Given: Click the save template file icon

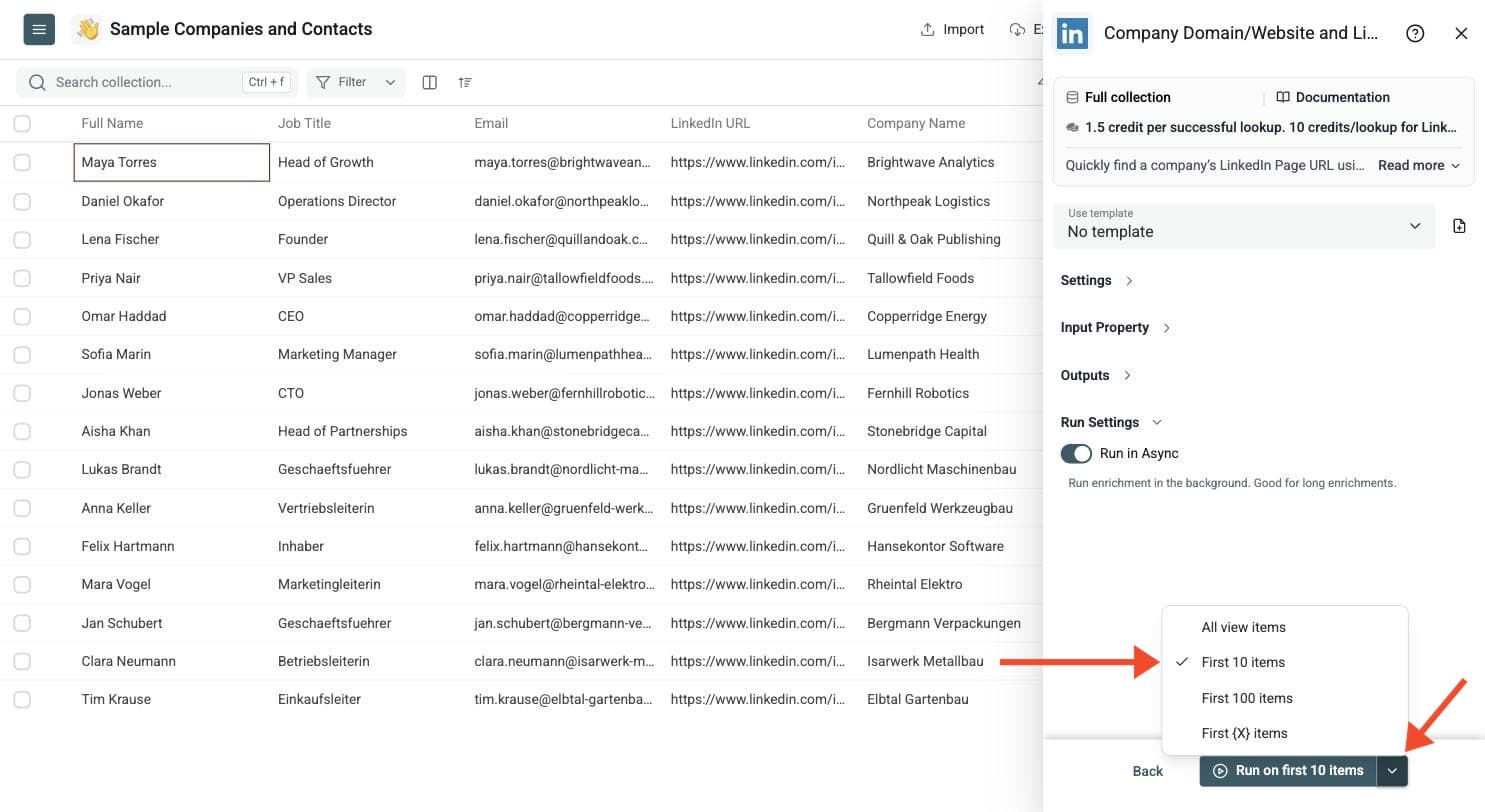Looking at the screenshot, I should (1459, 226).
